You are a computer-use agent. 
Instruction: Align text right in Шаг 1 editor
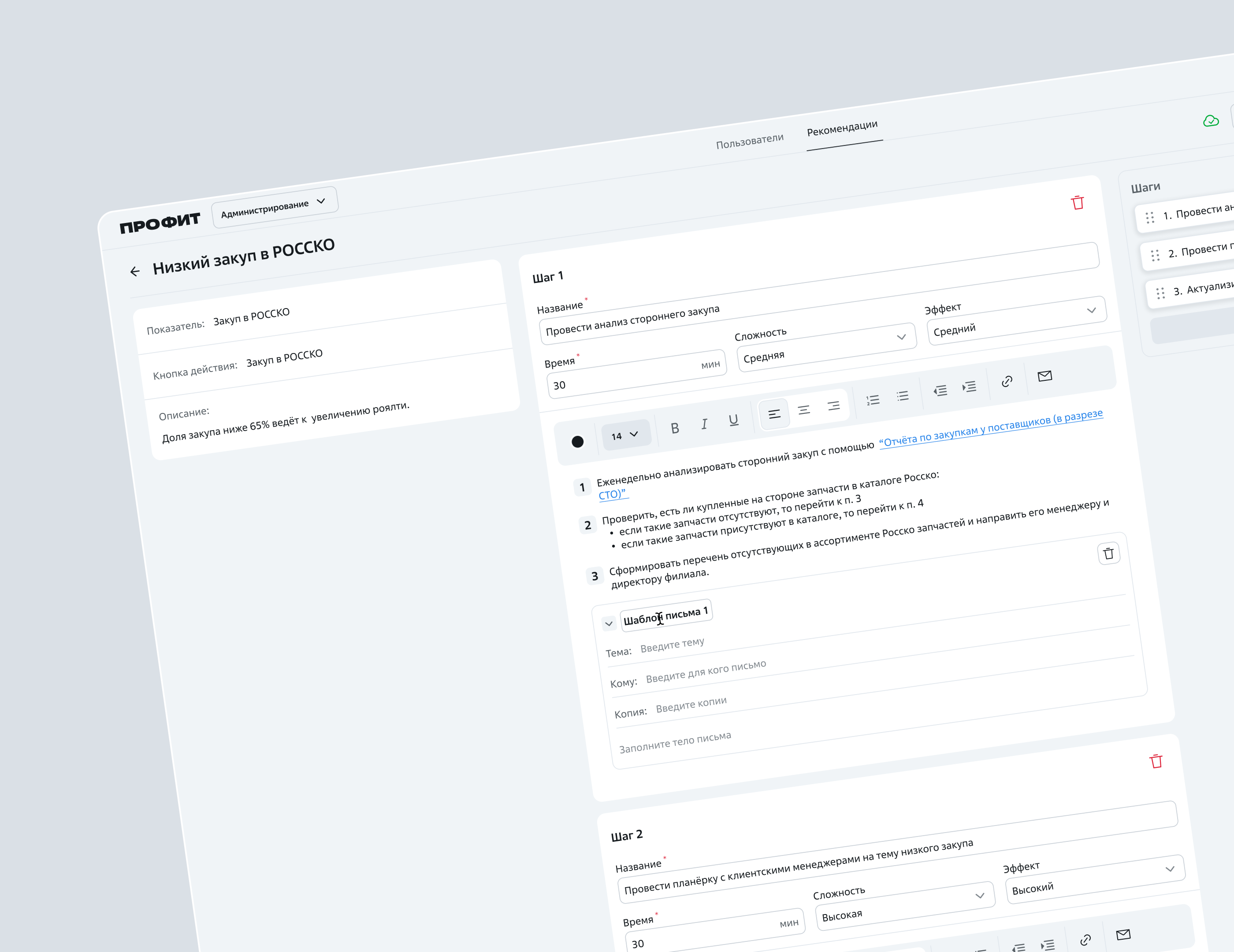[x=833, y=406]
